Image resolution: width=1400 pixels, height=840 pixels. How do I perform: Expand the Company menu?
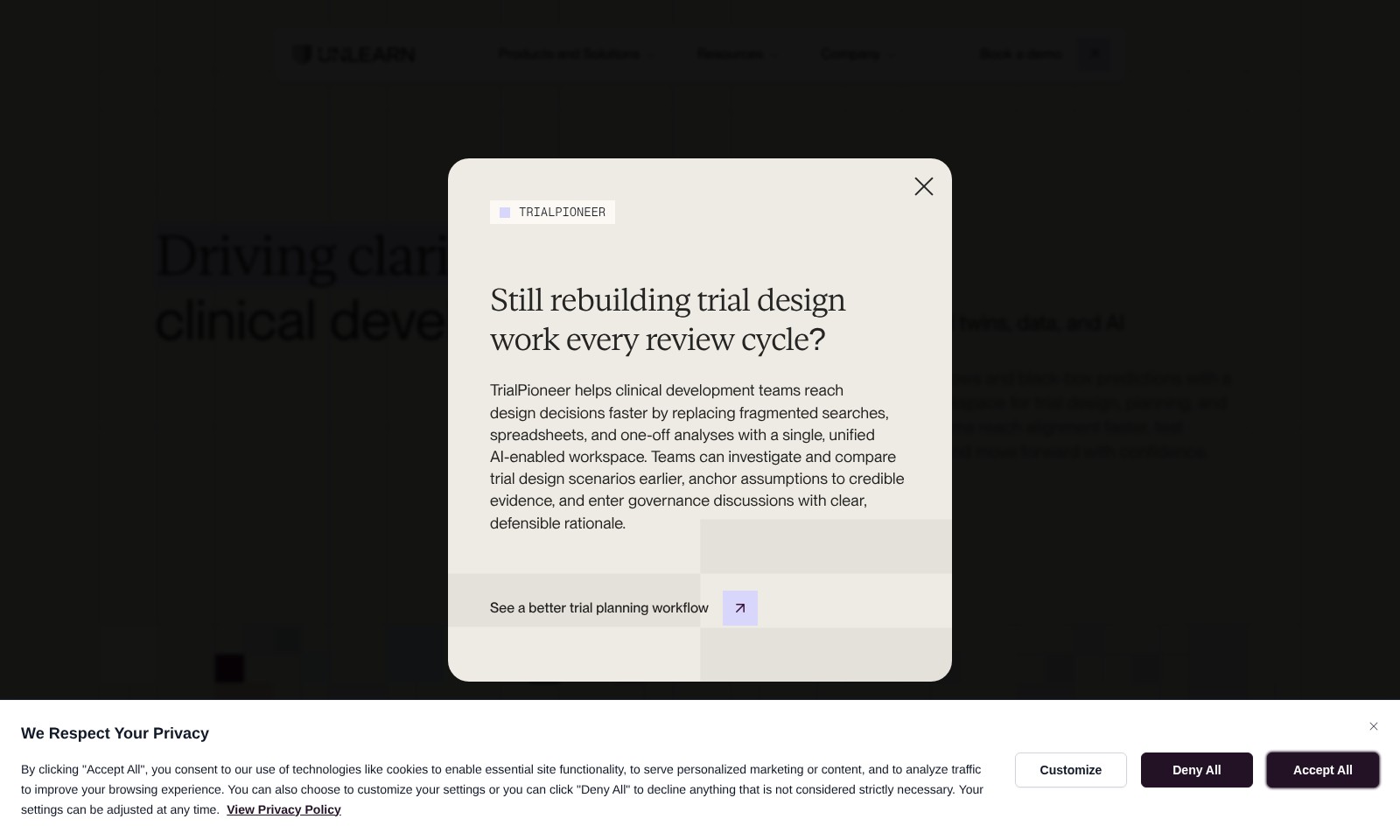(x=857, y=54)
